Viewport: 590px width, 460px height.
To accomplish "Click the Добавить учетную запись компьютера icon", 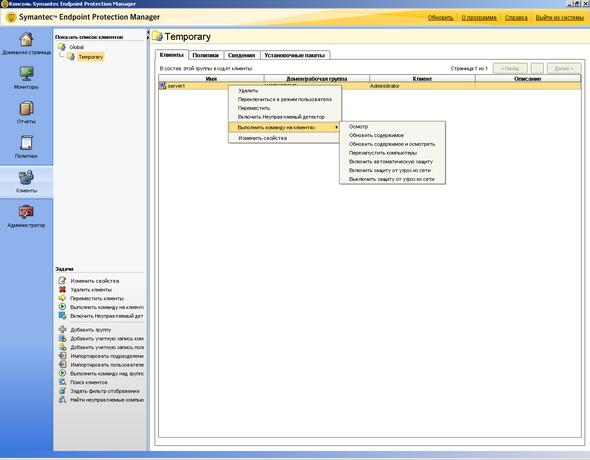I will pos(62,338).
